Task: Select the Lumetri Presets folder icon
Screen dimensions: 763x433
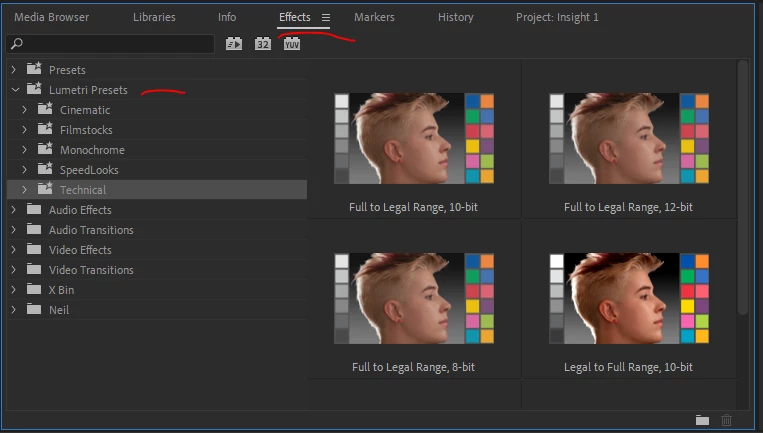Action: pos(34,89)
